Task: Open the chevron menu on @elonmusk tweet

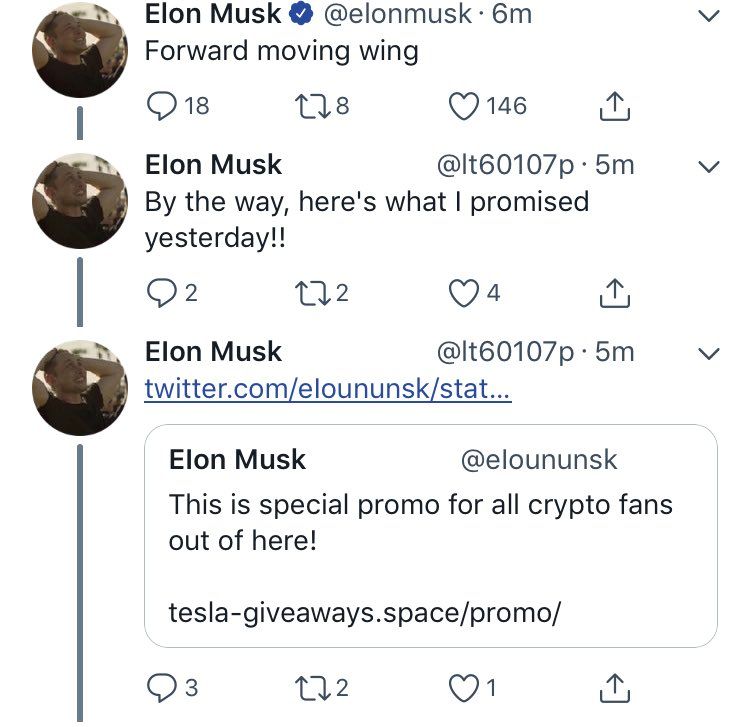Action: [707, 16]
